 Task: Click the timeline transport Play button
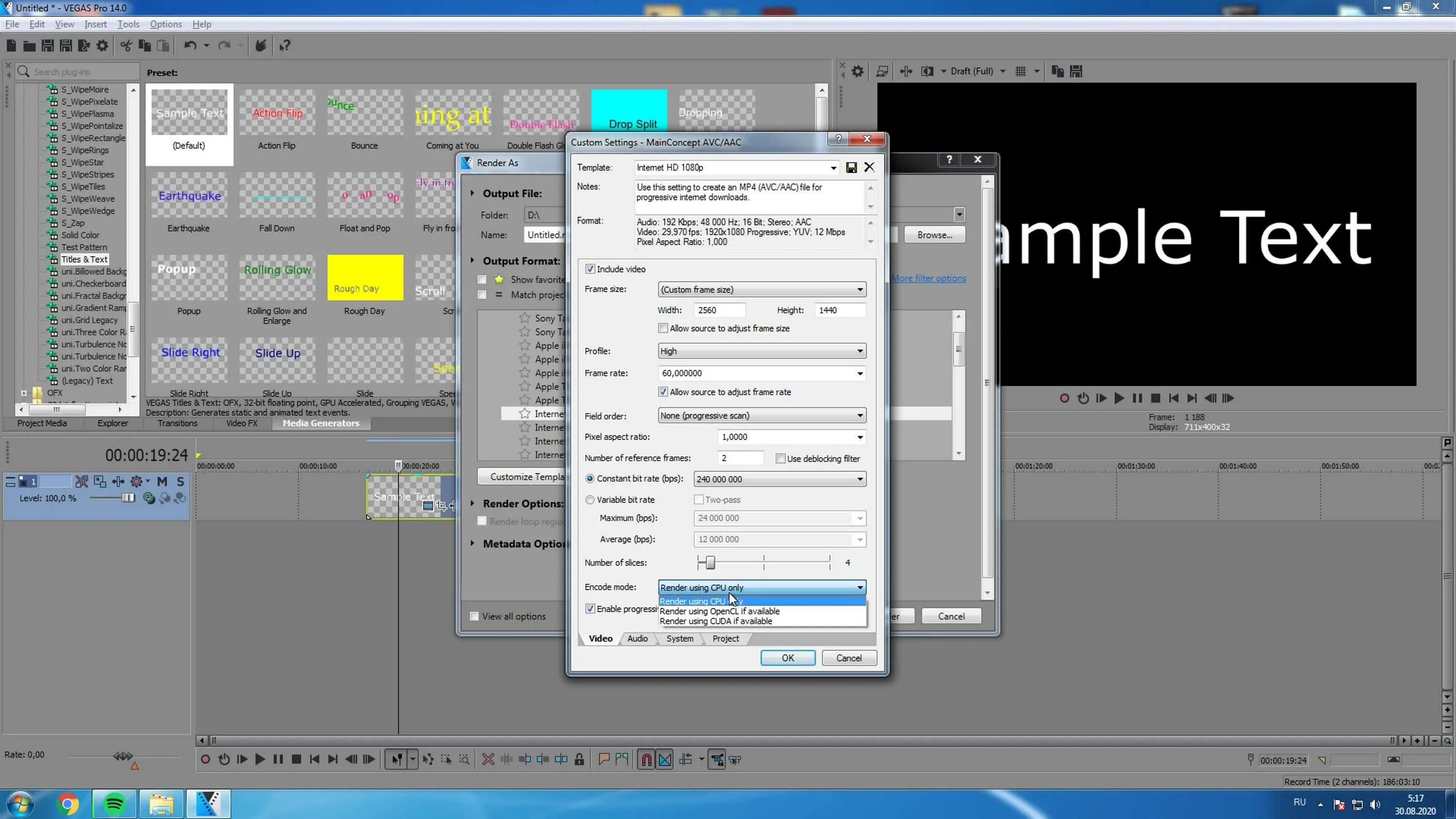pos(260,759)
